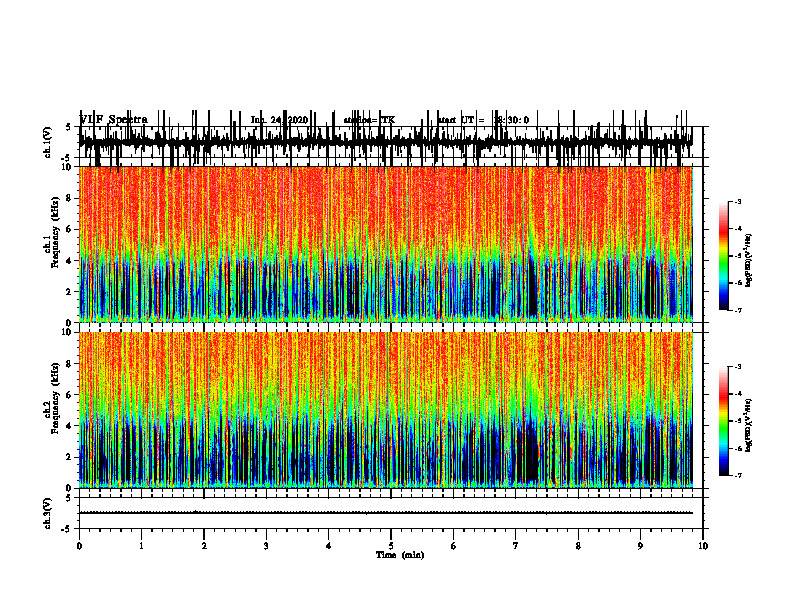Click the '6' kHz tick of ch.2 spectrogram
Viewport: 792px width, 612px height.
click(70, 395)
